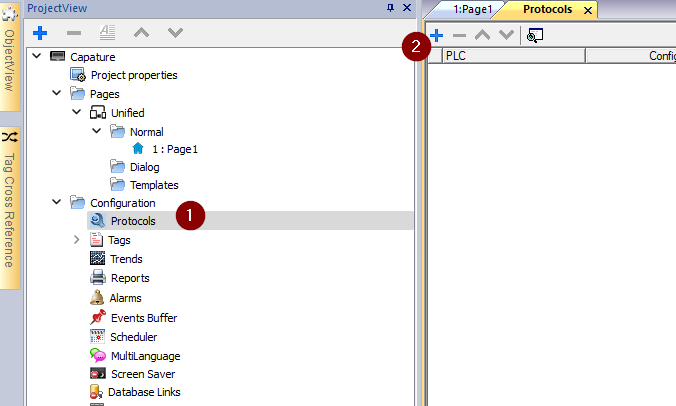The width and height of the screenshot is (676, 406).
Task: Collapse the Unified node
Action: pos(76,112)
